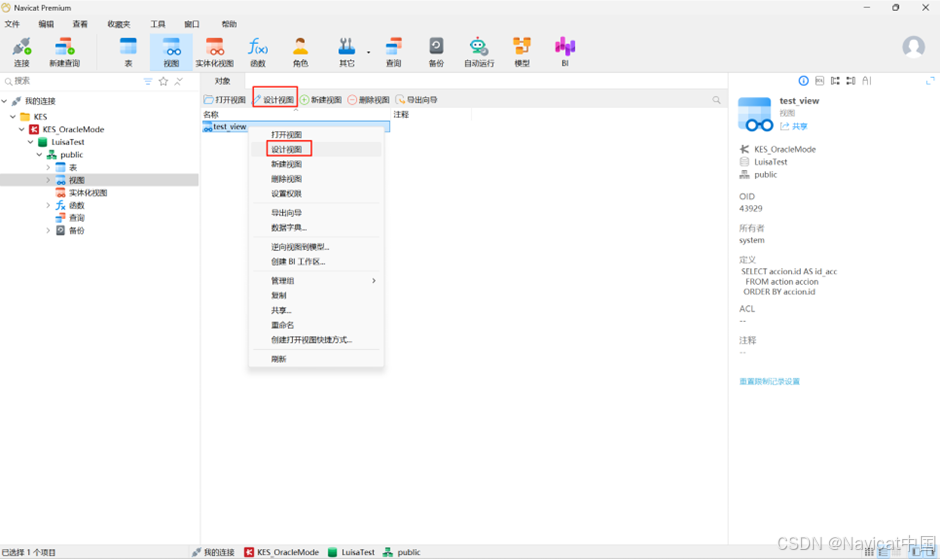Click the Backup (备份) toolbar icon
This screenshot has height=559, width=940.
click(x=436, y=52)
